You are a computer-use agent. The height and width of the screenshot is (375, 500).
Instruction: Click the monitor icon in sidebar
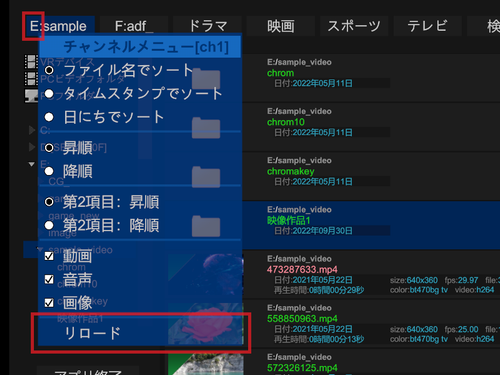(x=31, y=96)
